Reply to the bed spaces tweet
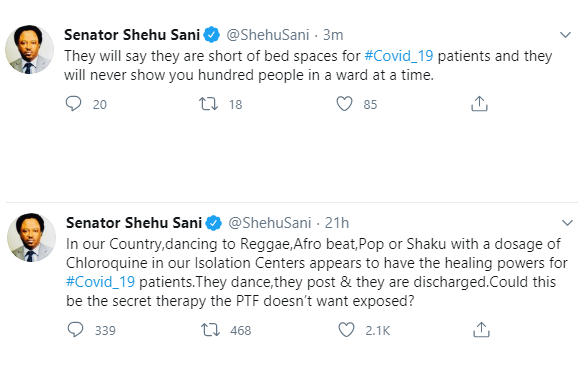 (73, 104)
